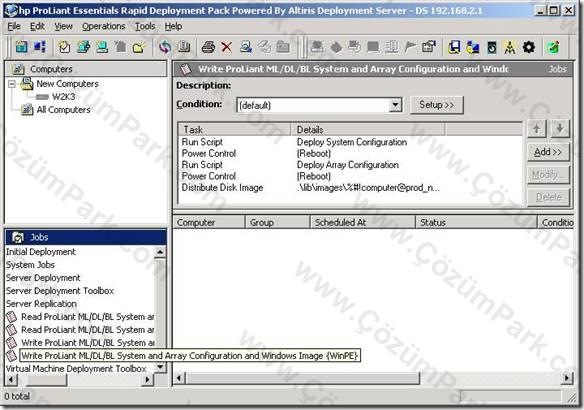Select Server Replication folder

tap(41, 304)
